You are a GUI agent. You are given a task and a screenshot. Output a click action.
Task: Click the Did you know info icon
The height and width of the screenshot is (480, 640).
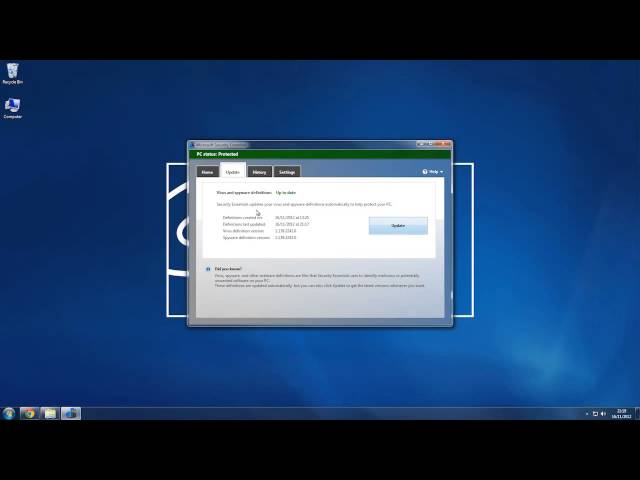click(x=208, y=269)
